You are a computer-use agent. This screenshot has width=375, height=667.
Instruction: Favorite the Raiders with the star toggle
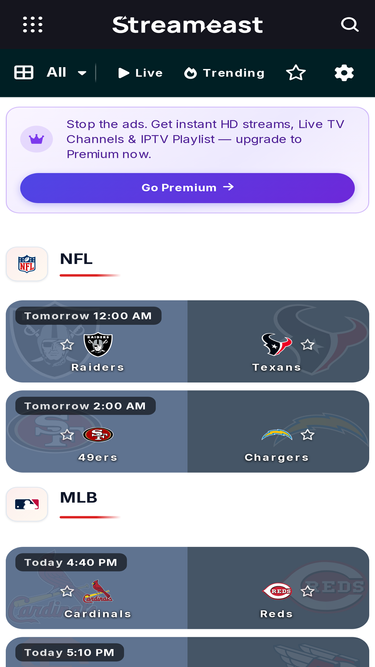(x=67, y=345)
